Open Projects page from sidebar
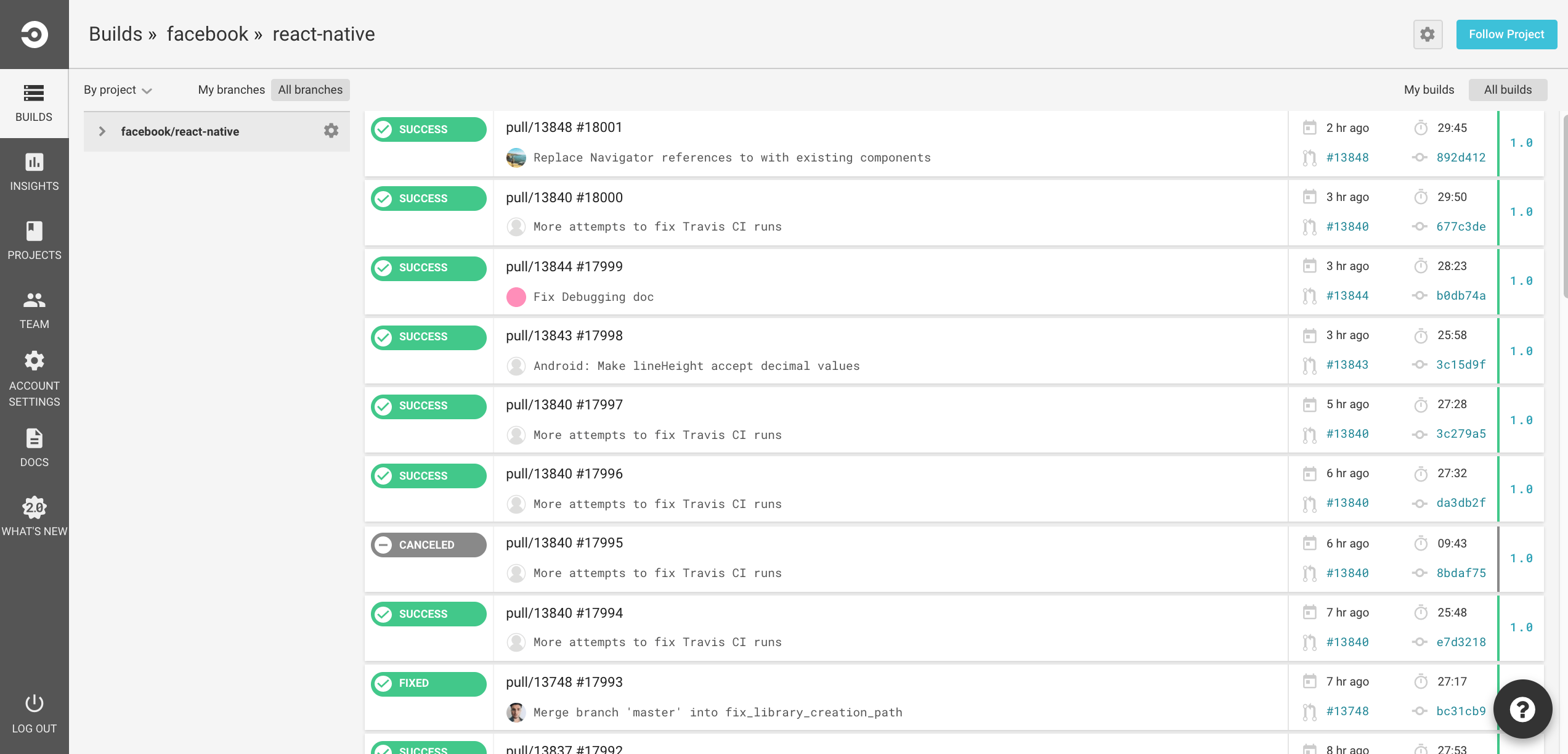Viewport: 1568px width, 754px height. click(34, 241)
